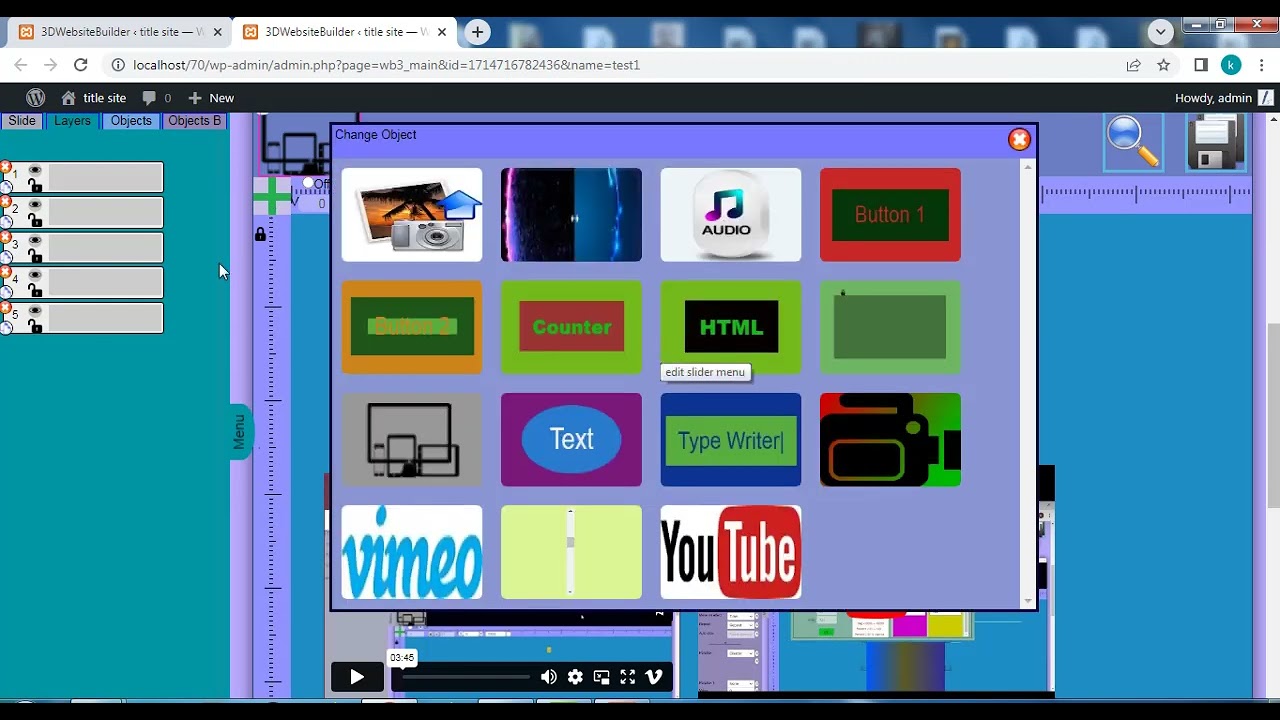The image size is (1280, 720).
Task: Click the green plus add icon
Action: point(271,196)
